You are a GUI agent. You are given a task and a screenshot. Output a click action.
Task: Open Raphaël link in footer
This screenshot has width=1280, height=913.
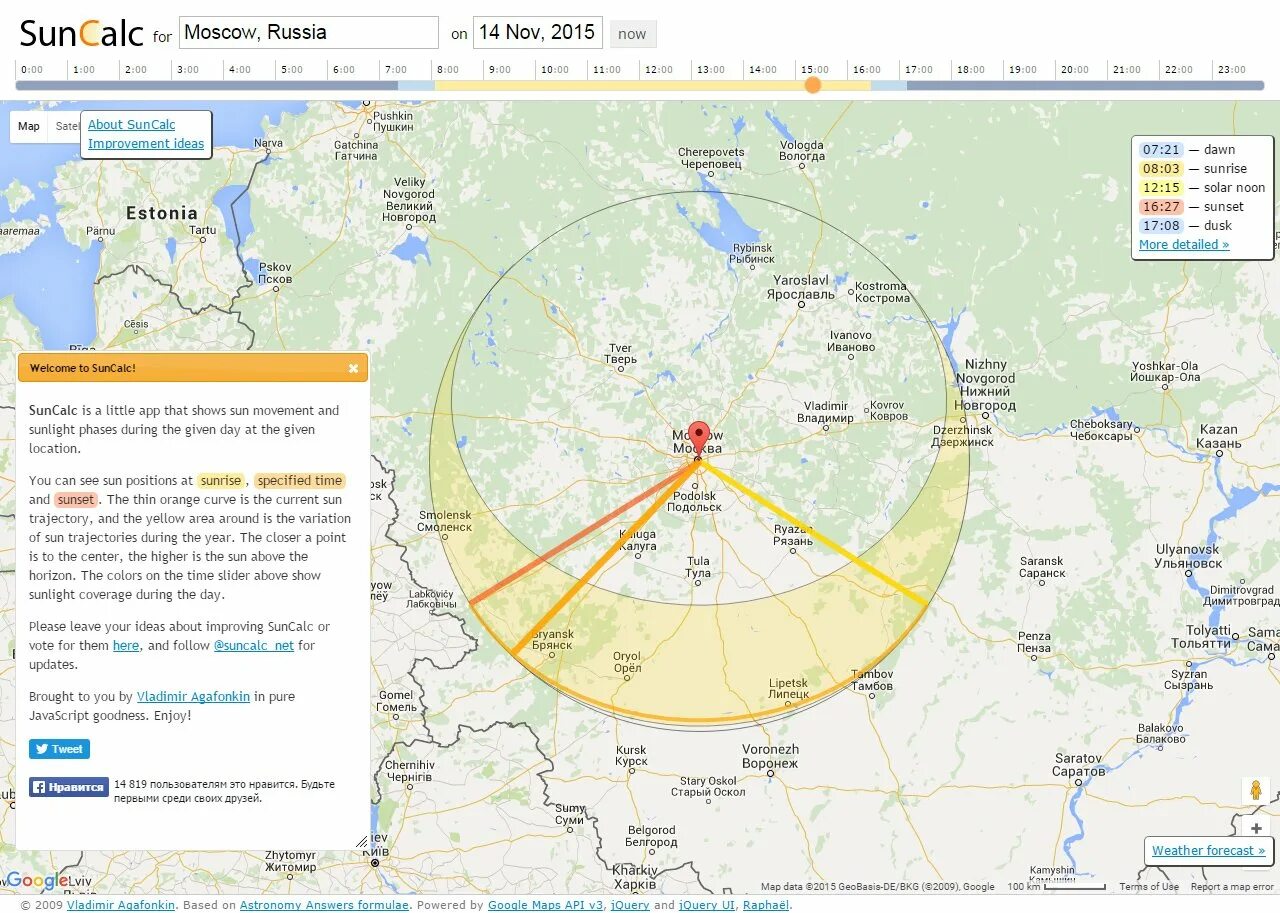pos(766,905)
